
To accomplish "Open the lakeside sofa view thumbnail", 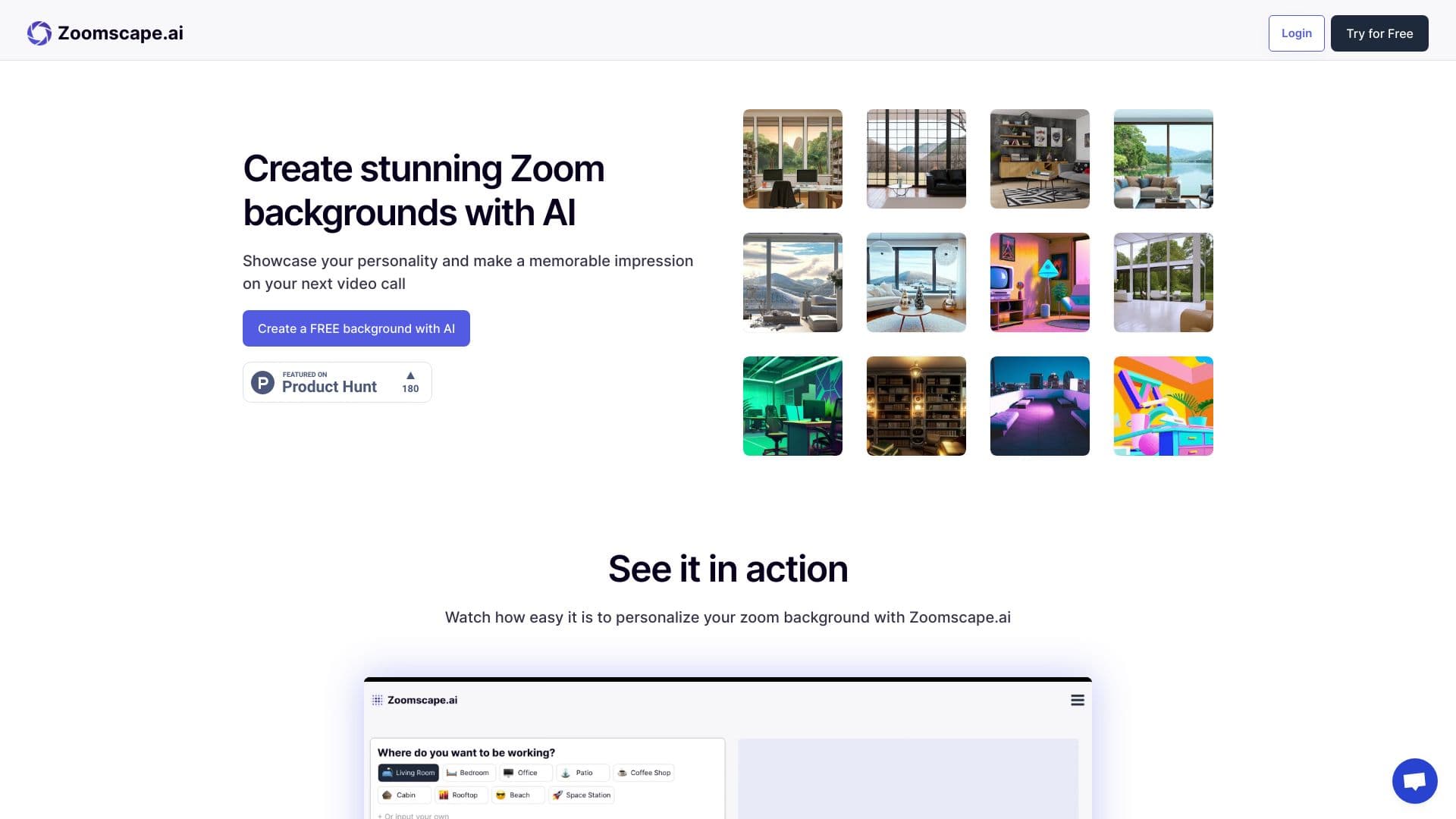I will 1163,158.
